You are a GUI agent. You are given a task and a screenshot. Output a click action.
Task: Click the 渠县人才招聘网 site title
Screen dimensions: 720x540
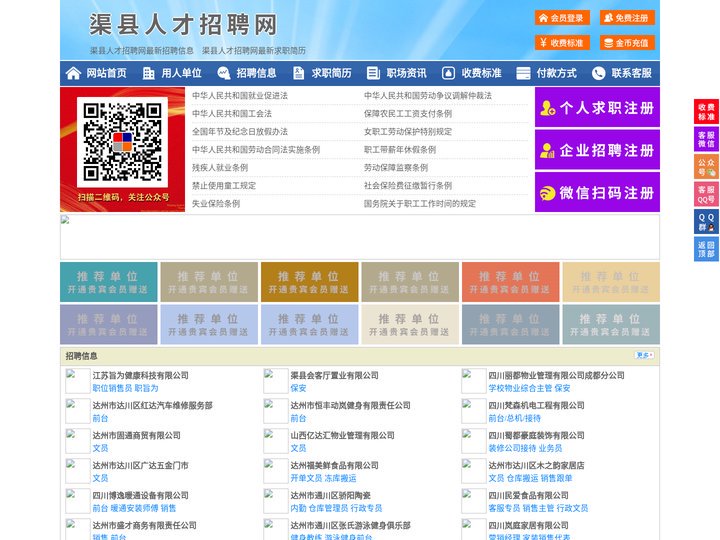pos(184,24)
